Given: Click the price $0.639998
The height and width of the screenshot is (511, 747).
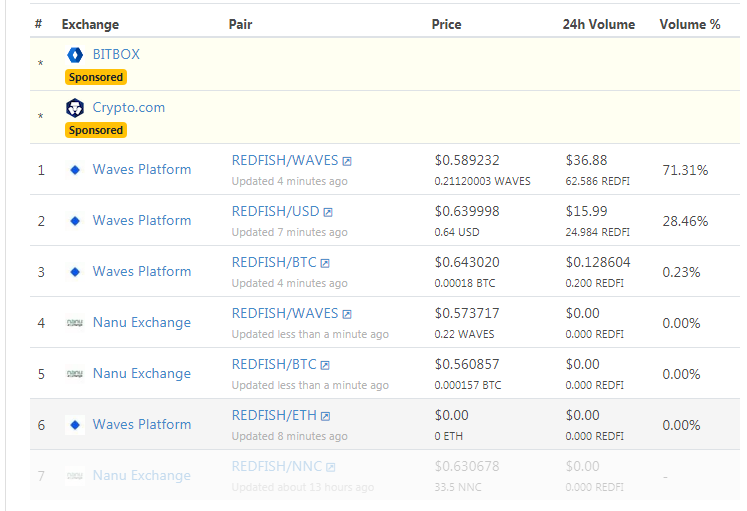Looking at the screenshot, I should click(467, 211).
